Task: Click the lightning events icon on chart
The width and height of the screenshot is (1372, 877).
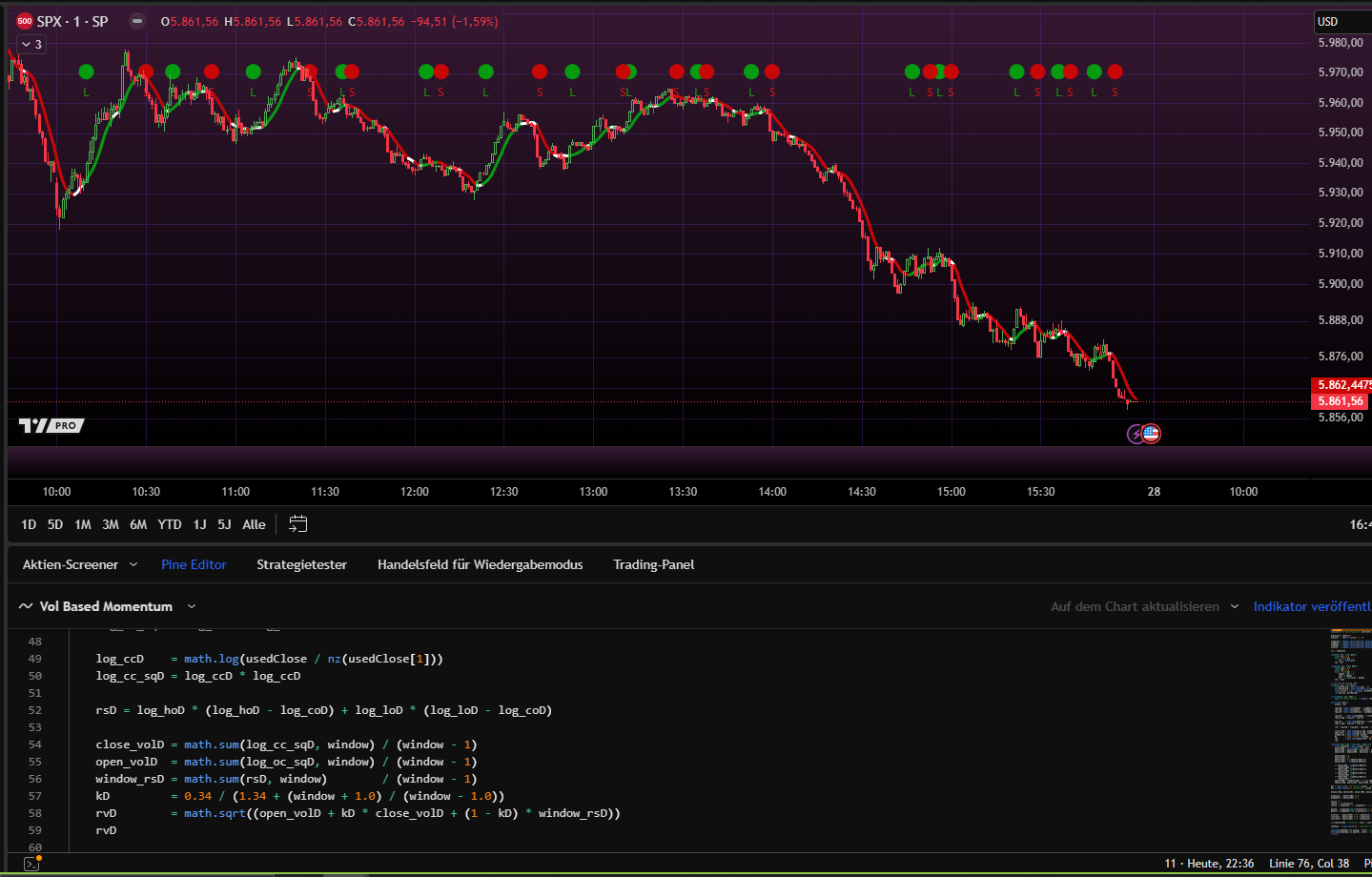Action: (1136, 435)
